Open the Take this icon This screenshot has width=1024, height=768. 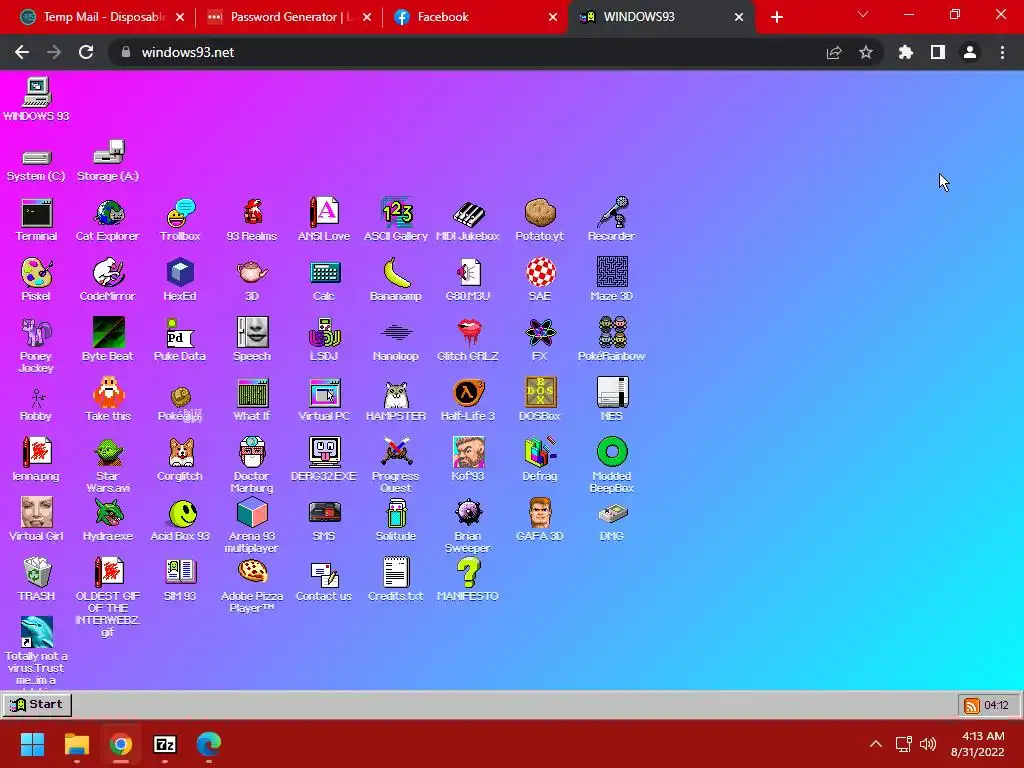point(108,400)
